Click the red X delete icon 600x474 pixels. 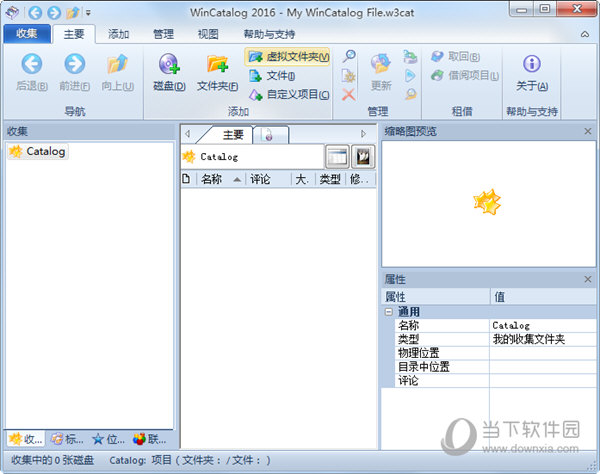pyautogui.click(x=349, y=94)
